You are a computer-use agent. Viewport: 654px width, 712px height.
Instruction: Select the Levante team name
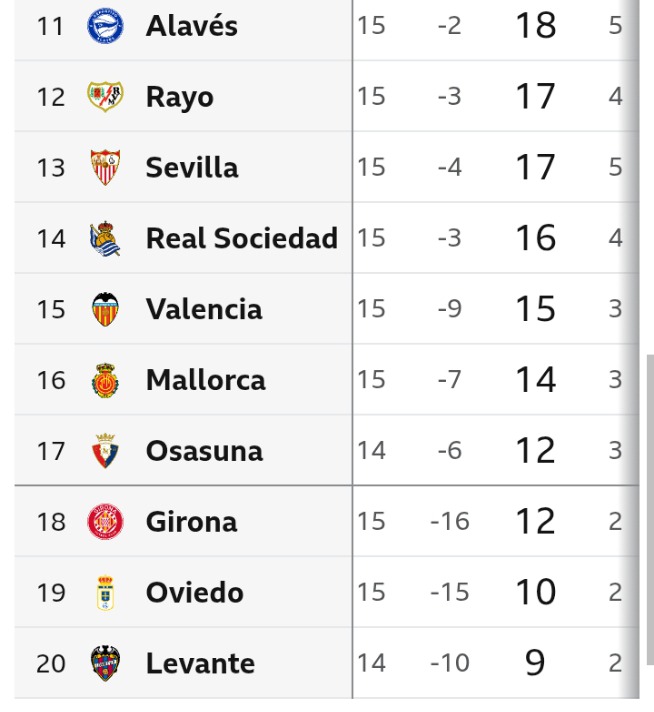tap(200, 664)
